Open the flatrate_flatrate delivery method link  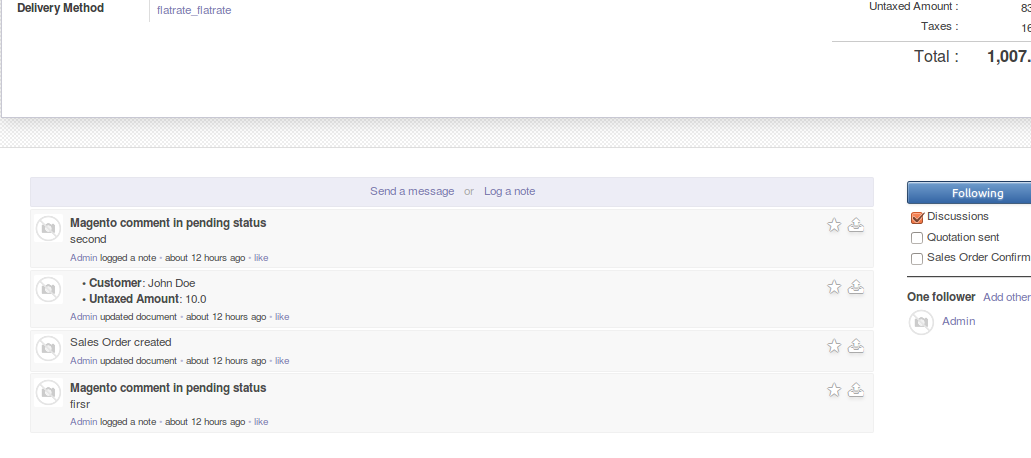click(194, 11)
